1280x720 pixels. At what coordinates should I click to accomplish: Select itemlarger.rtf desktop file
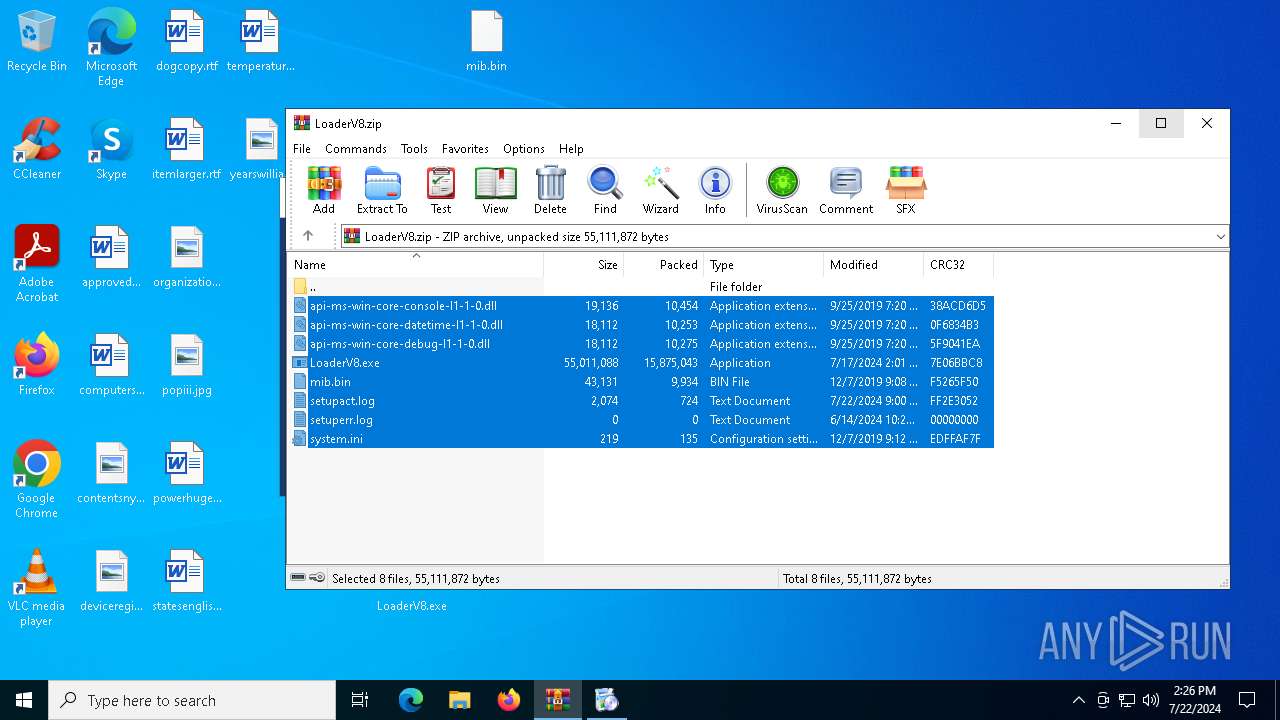(186, 148)
